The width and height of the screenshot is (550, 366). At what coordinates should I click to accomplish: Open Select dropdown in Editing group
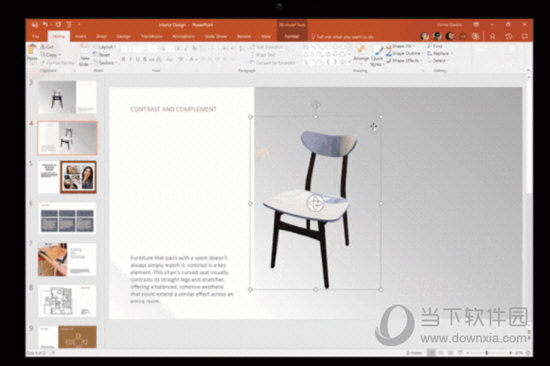438,61
